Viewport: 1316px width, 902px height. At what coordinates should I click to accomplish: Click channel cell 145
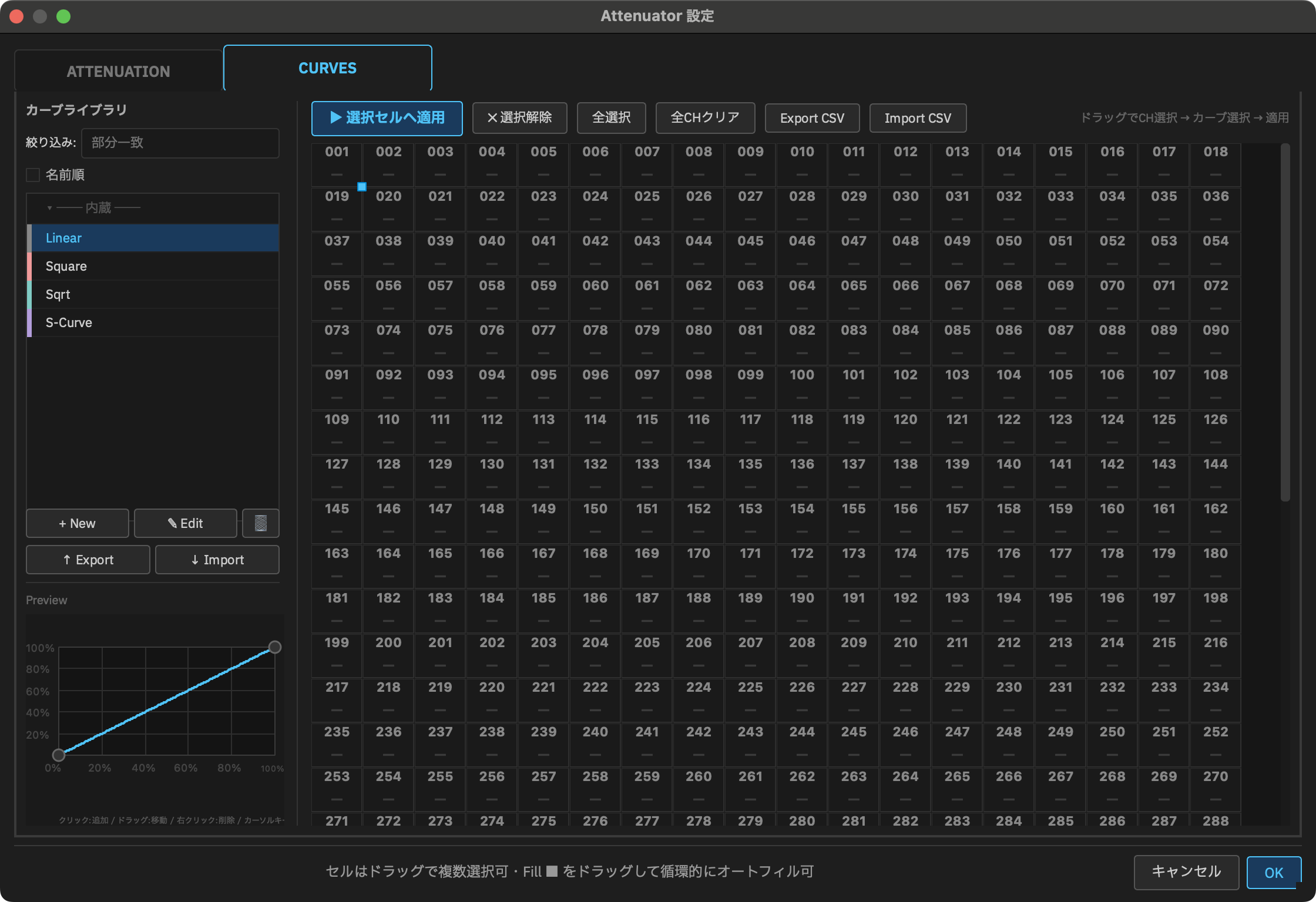[x=337, y=521]
